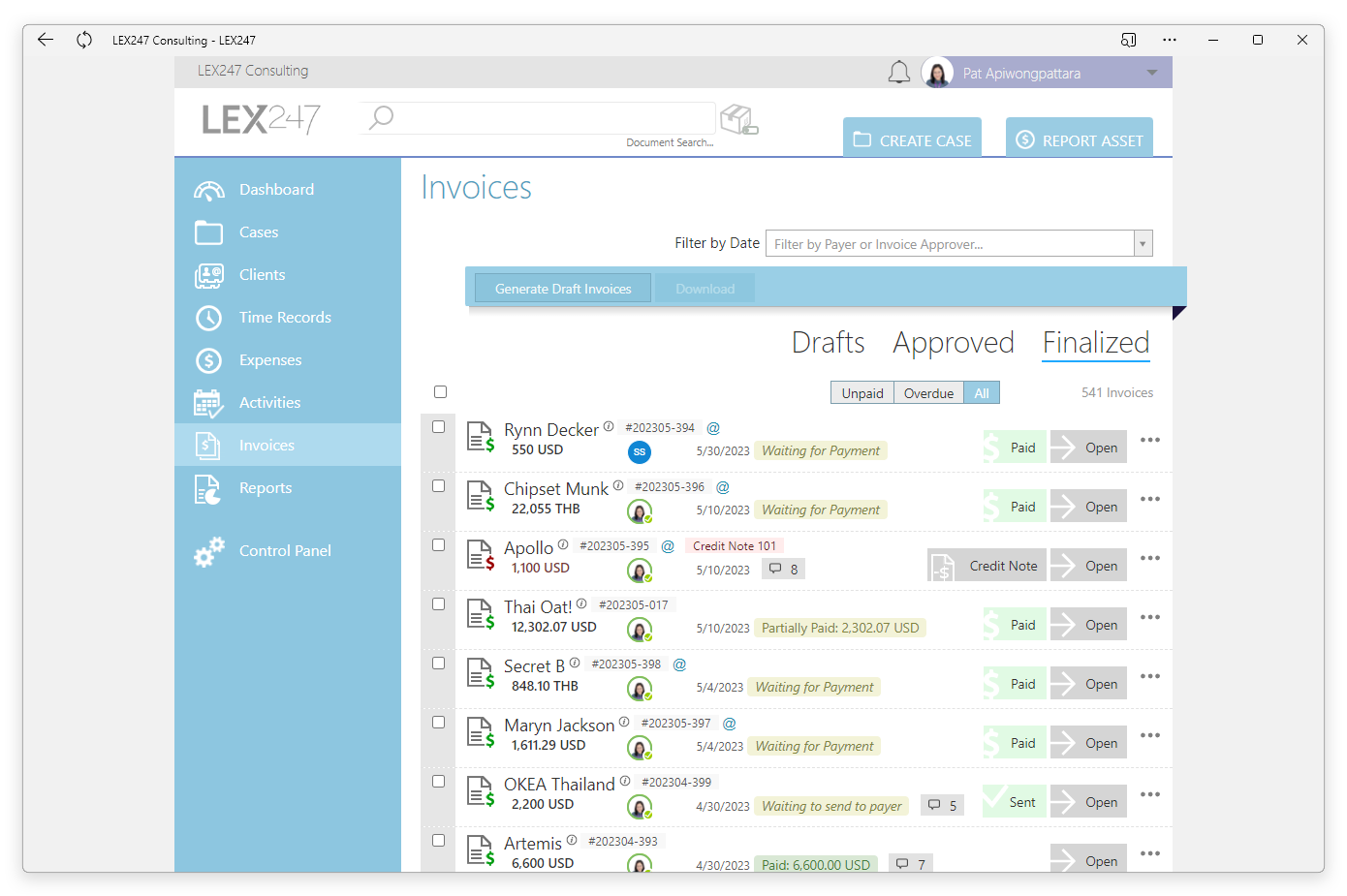Image resolution: width=1347 pixels, height=896 pixels.
Task: Open the title bar more options menu
Action: click(x=1170, y=40)
